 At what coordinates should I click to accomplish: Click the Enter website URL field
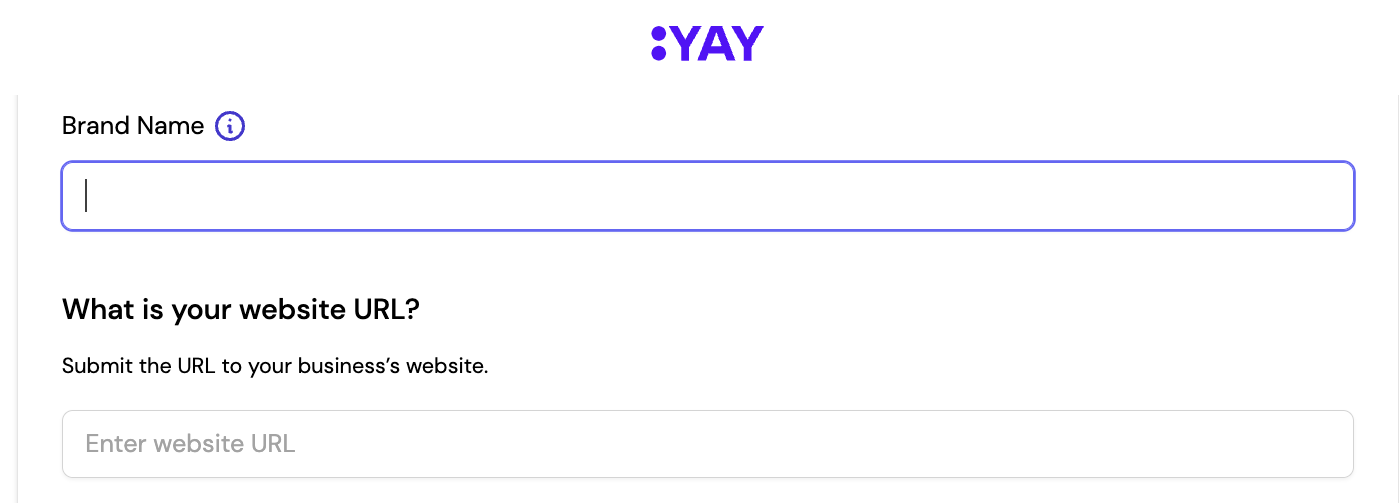[708, 443]
